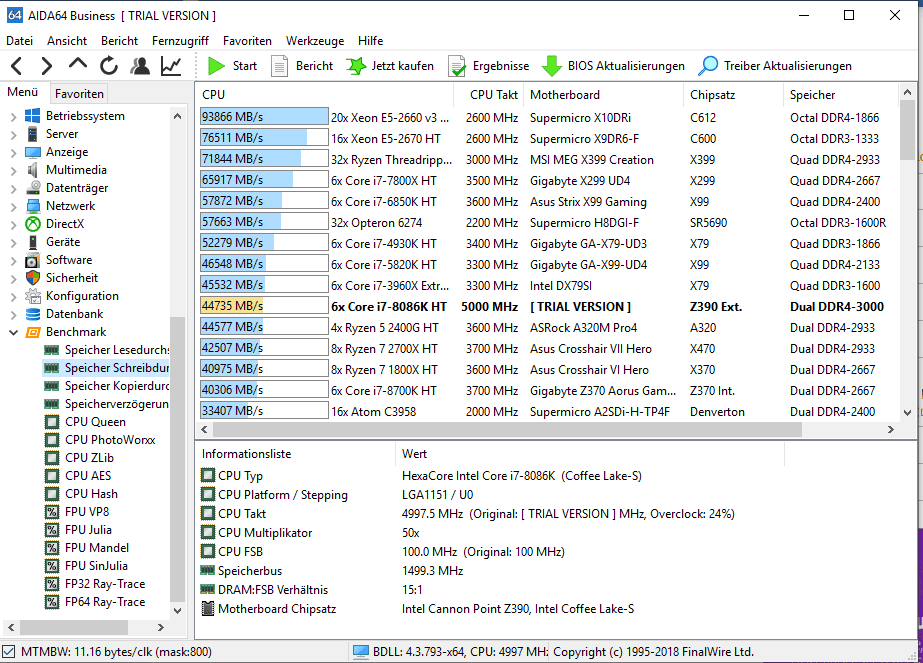Expand the Multimedia tree node
The image size is (923, 663).
[x=14, y=171]
